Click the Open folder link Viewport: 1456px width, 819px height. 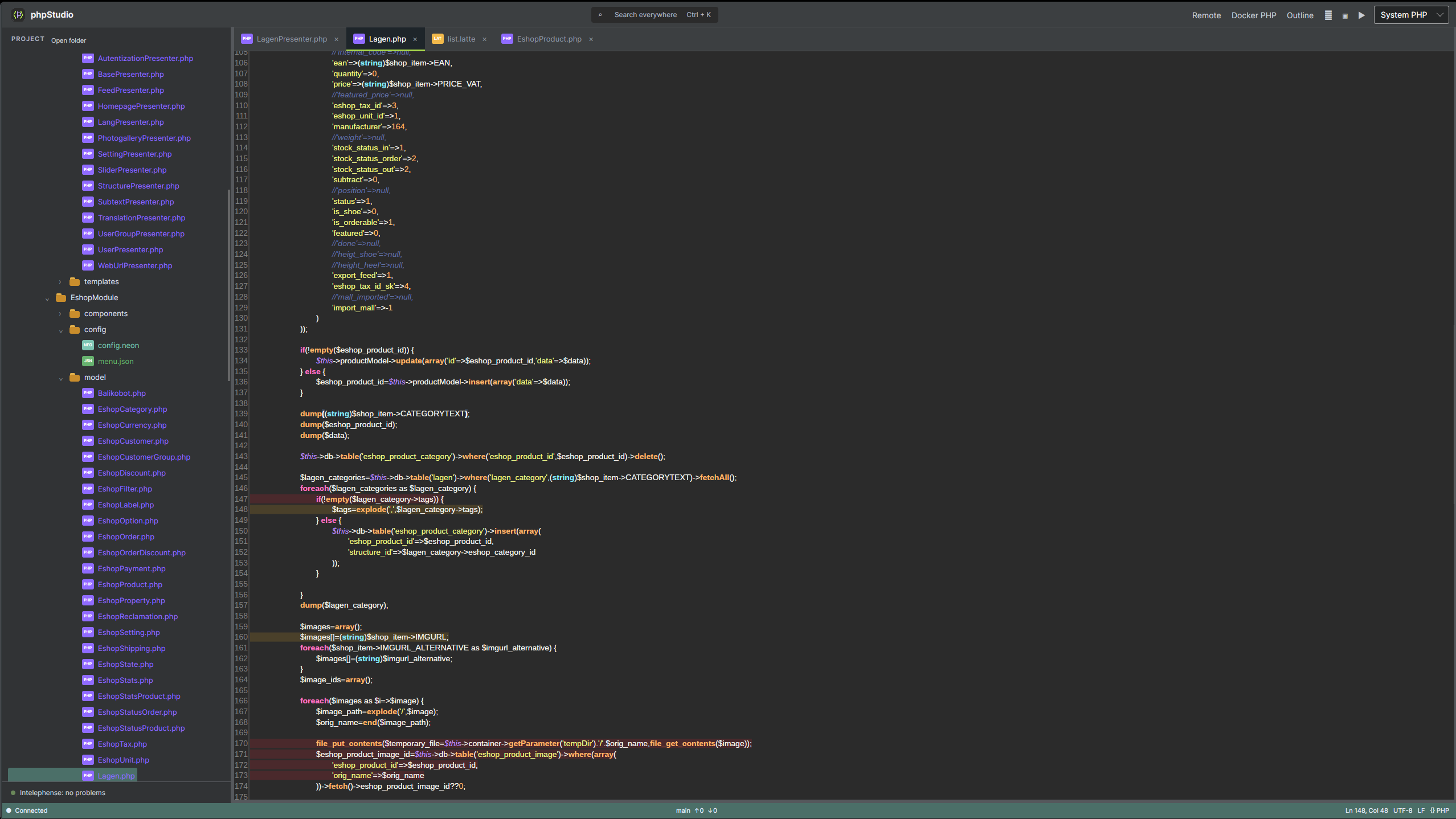pyautogui.click(x=68, y=40)
